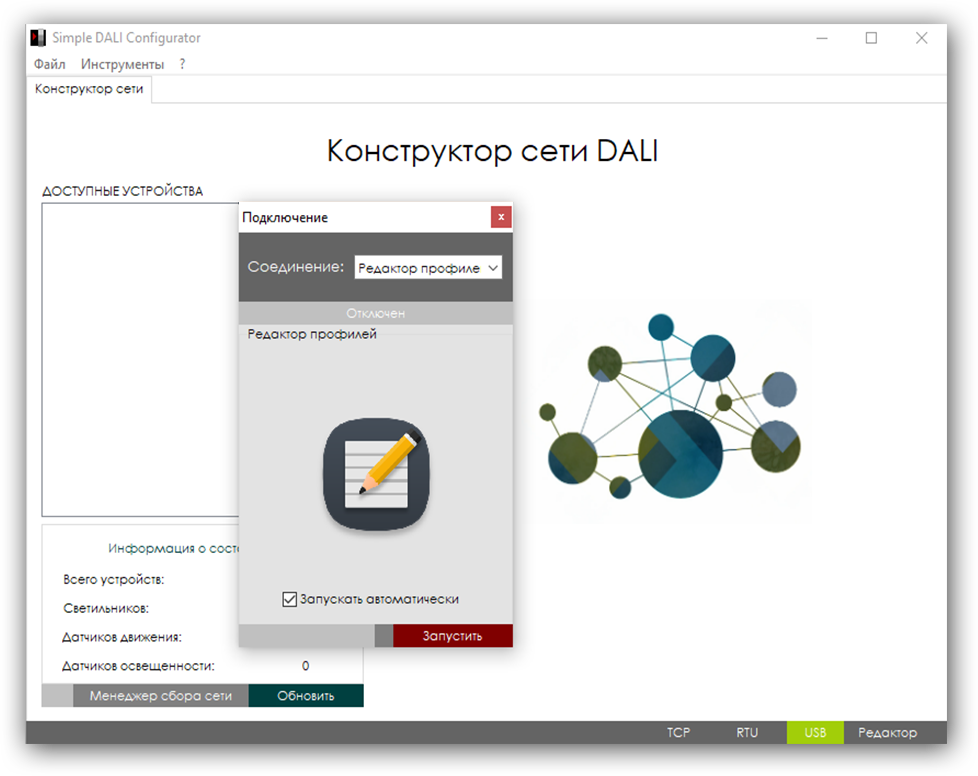Click the Датчиков движения: label
The image size is (978, 776).
122,637
